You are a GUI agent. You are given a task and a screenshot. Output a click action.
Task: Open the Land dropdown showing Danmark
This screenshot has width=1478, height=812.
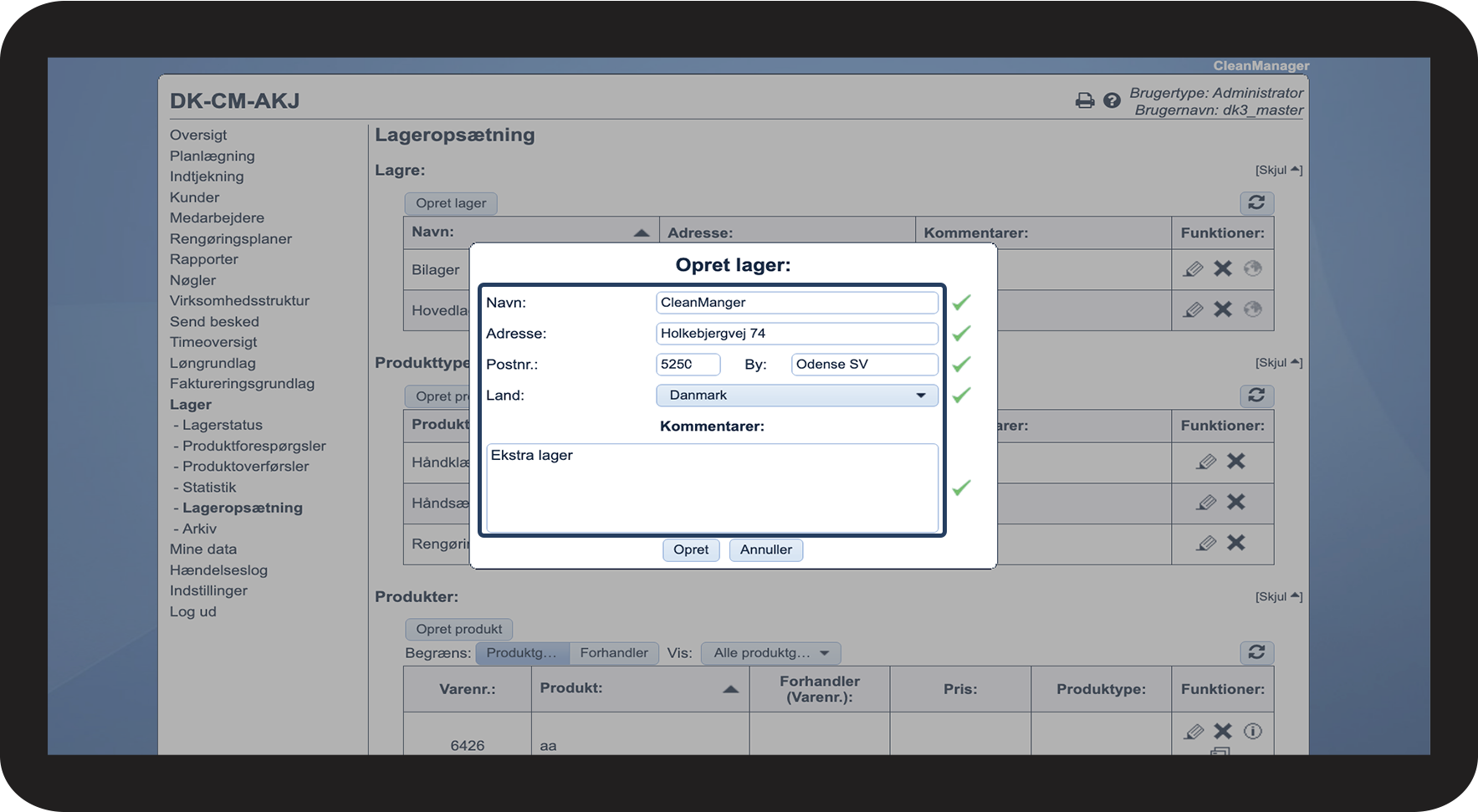click(796, 396)
